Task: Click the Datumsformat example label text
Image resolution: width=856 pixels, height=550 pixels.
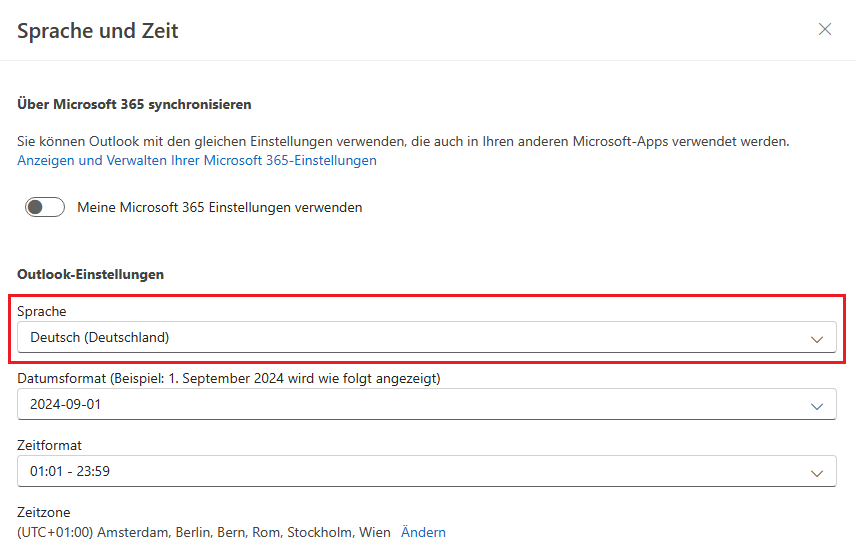Action: coord(229,378)
